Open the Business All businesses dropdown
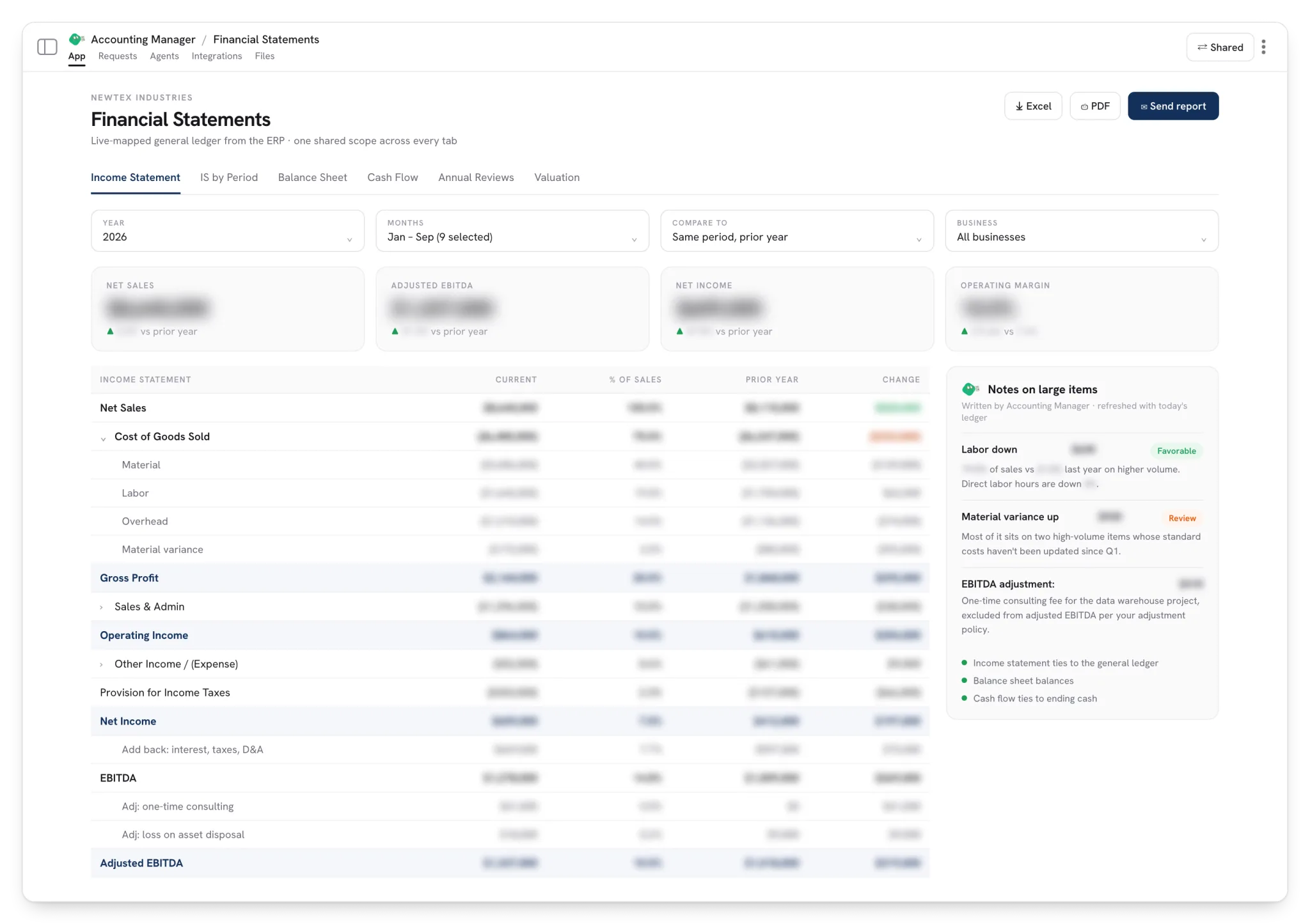Image resolution: width=1310 pixels, height=924 pixels. (x=1082, y=231)
